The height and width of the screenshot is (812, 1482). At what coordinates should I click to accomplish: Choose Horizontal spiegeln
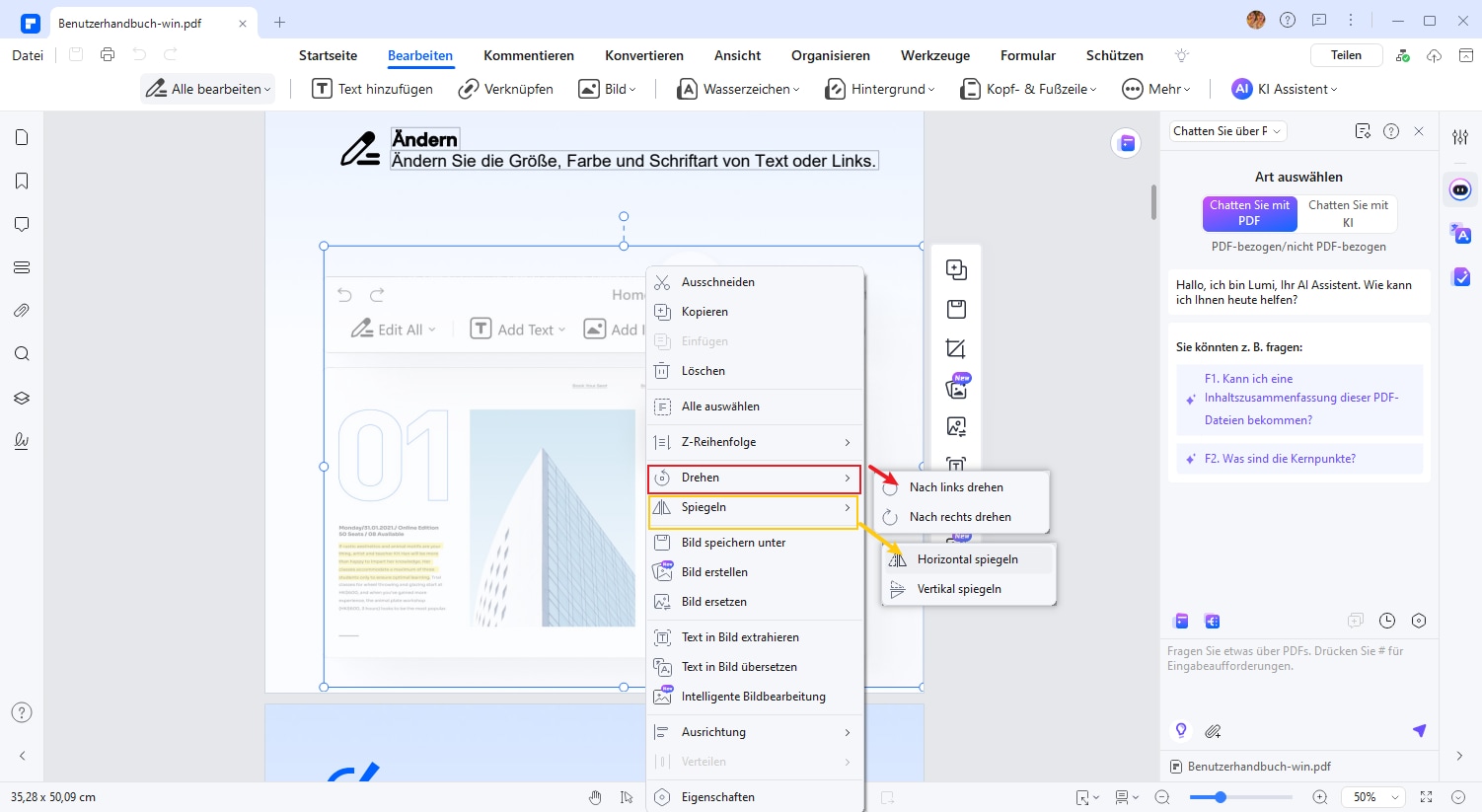point(968,559)
